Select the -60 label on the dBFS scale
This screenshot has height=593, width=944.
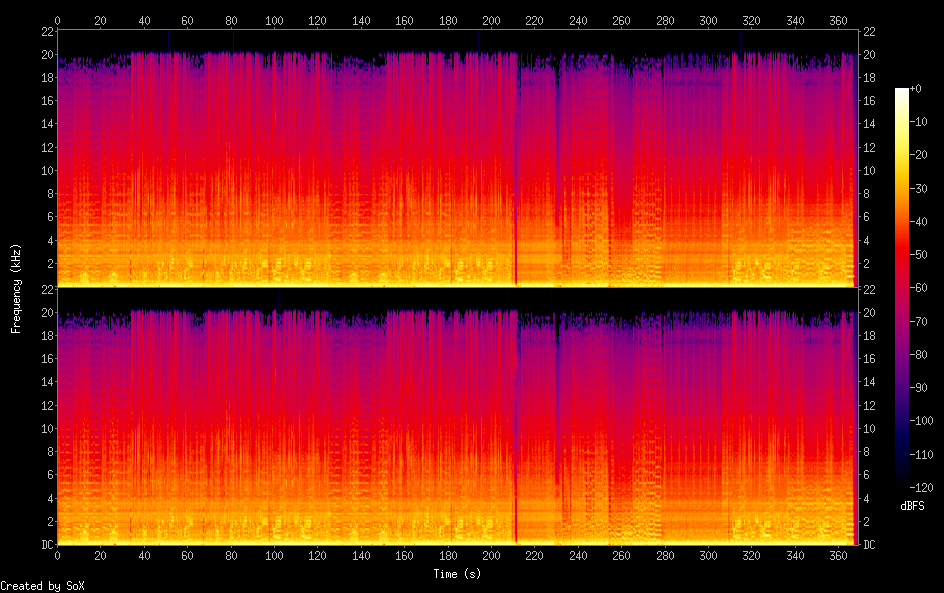tap(927, 288)
